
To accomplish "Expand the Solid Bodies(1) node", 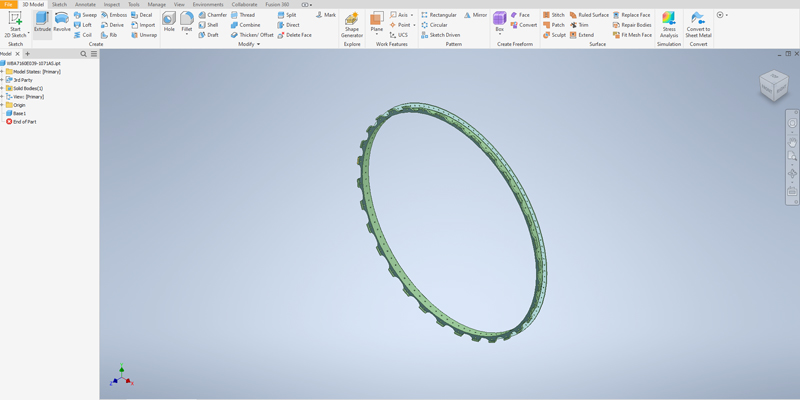I will pyautogui.click(x=2, y=88).
